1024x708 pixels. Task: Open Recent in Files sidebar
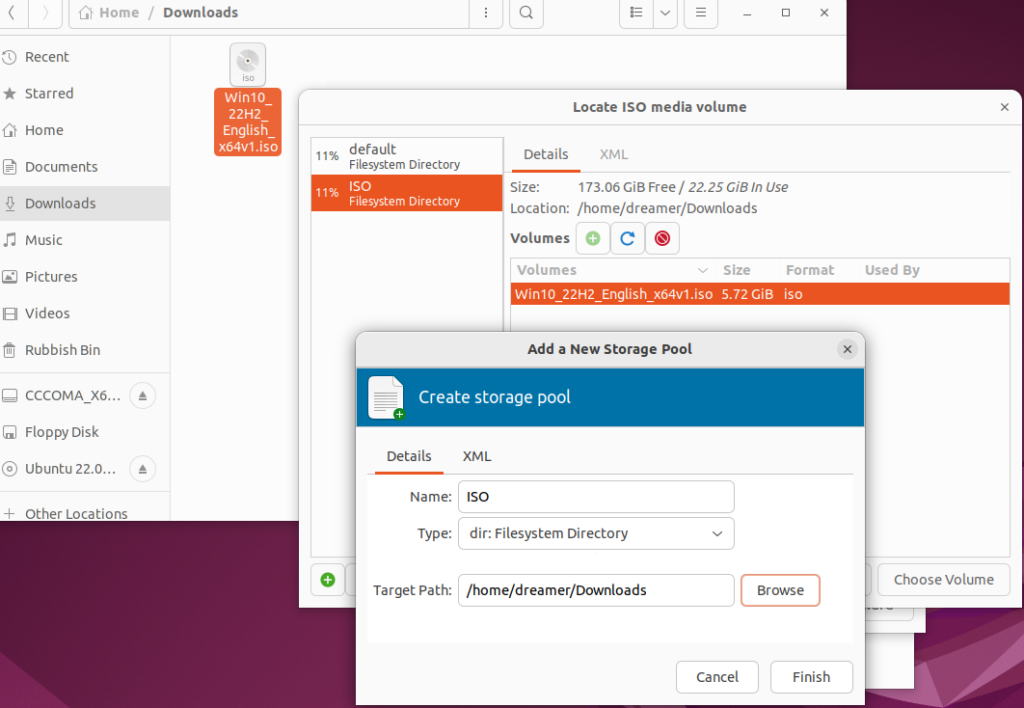coord(85,57)
